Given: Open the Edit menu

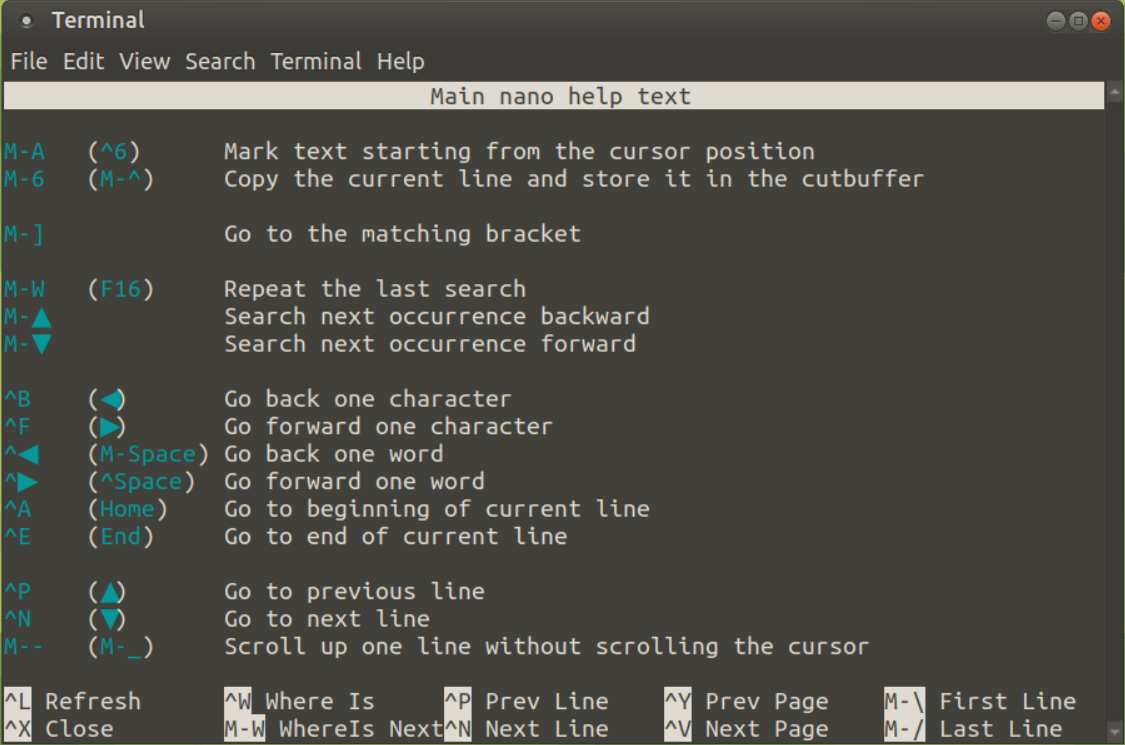Looking at the screenshot, I should [x=83, y=62].
